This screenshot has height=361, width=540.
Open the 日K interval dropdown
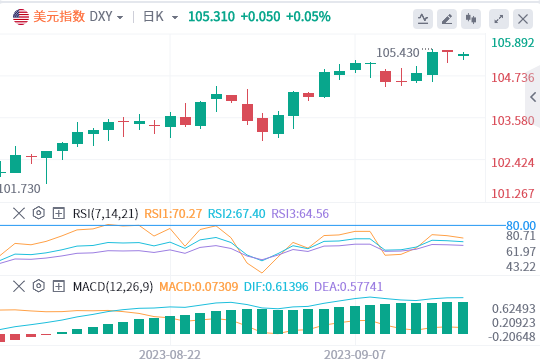(160, 17)
